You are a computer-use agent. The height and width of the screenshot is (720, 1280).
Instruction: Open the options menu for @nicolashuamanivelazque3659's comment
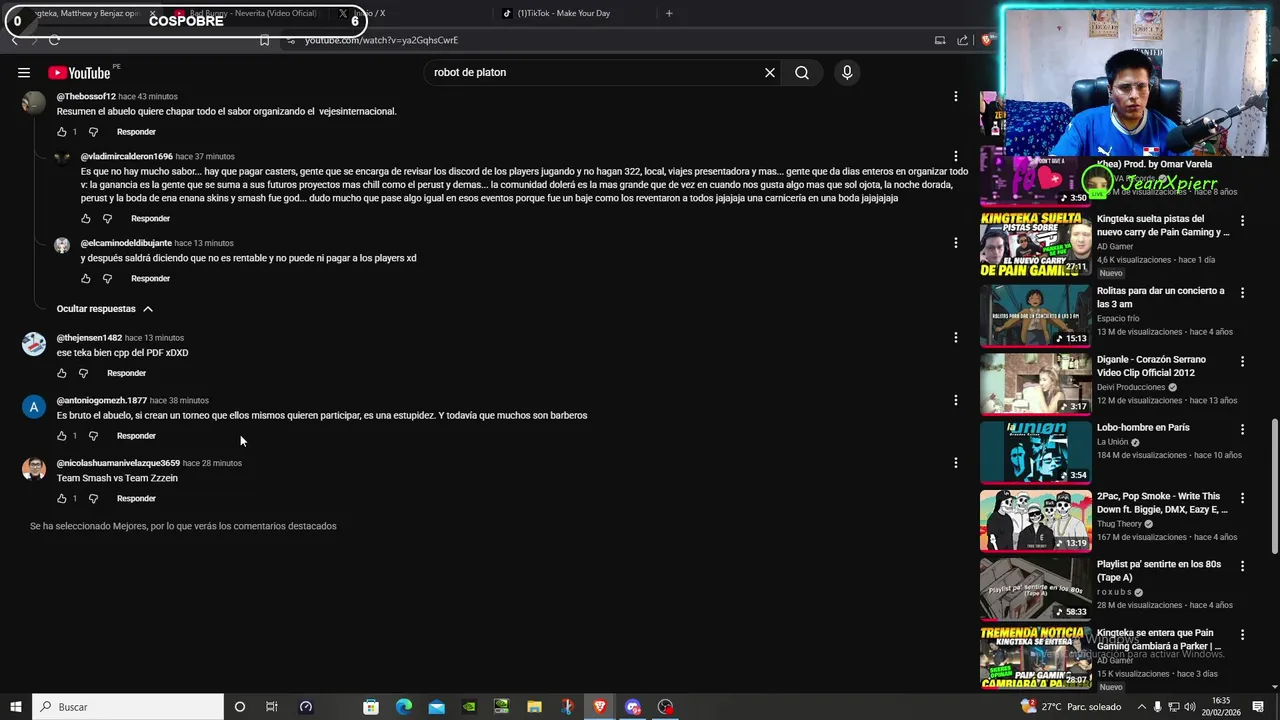pos(955,463)
